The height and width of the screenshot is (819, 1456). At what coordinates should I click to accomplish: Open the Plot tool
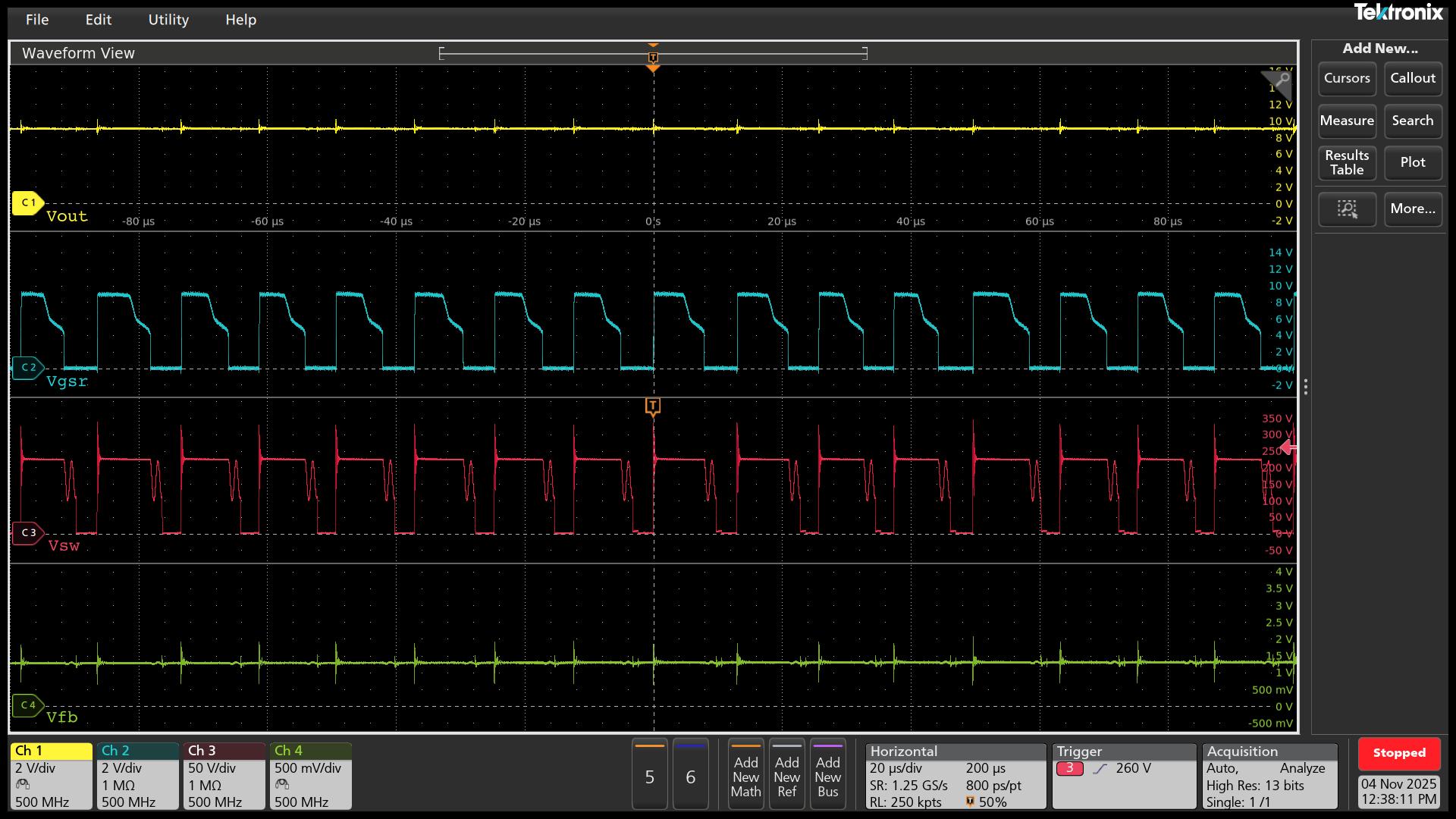pyautogui.click(x=1412, y=162)
